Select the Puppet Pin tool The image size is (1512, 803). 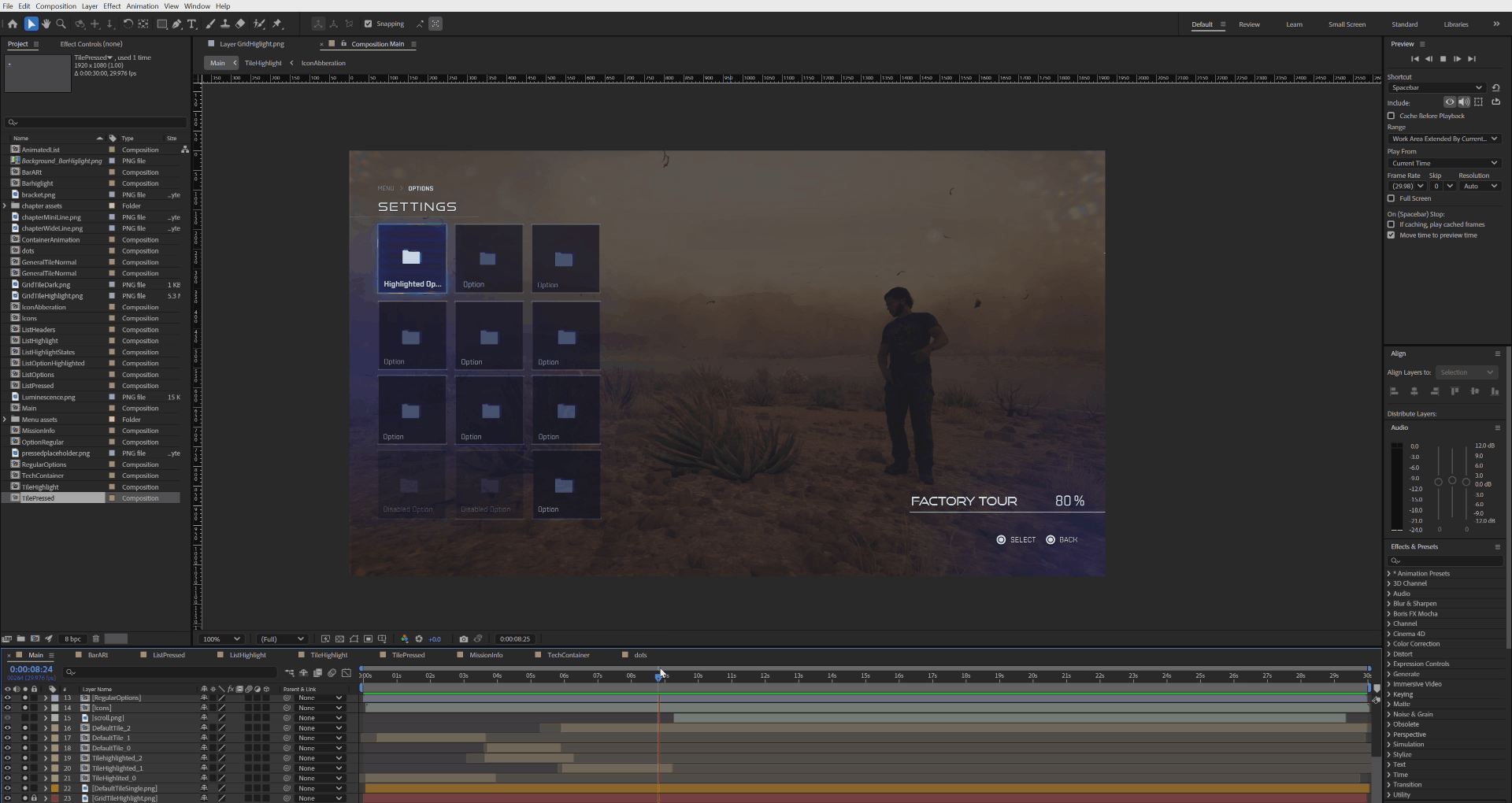(277, 24)
